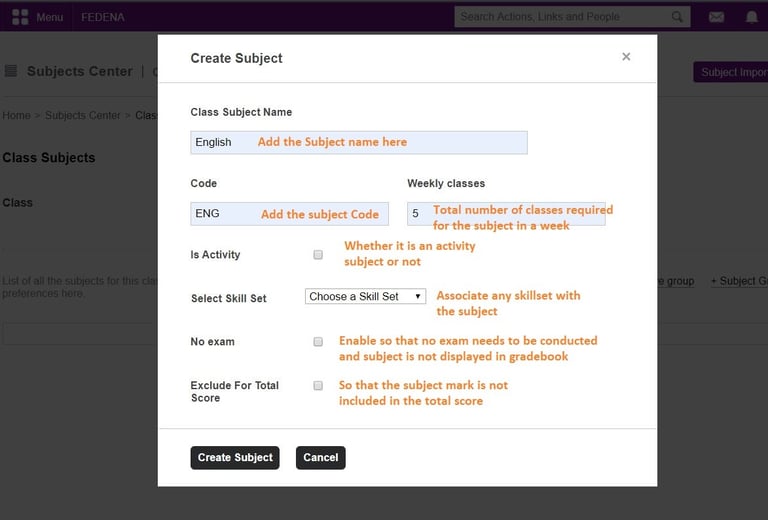Image resolution: width=768 pixels, height=520 pixels.
Task: Click the search magnifier icon
Action: pos(678,17)
